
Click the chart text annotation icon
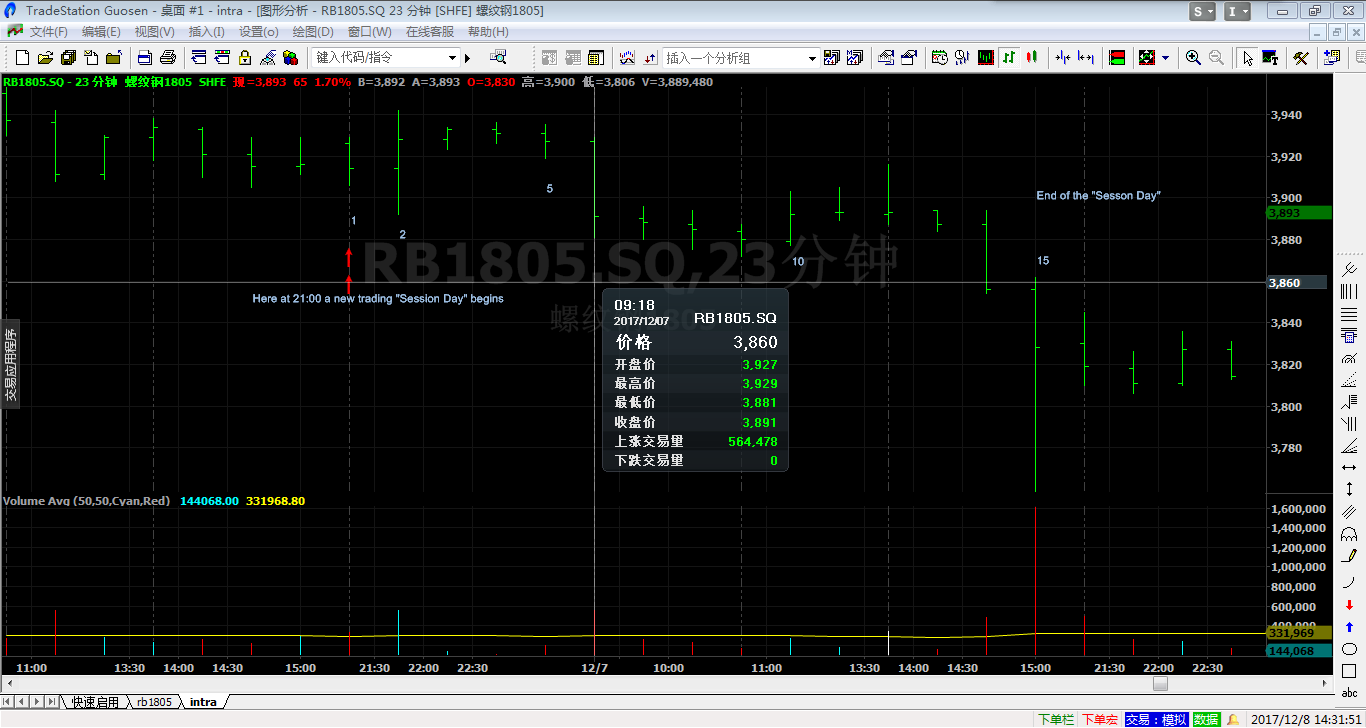coord(1270,58)
